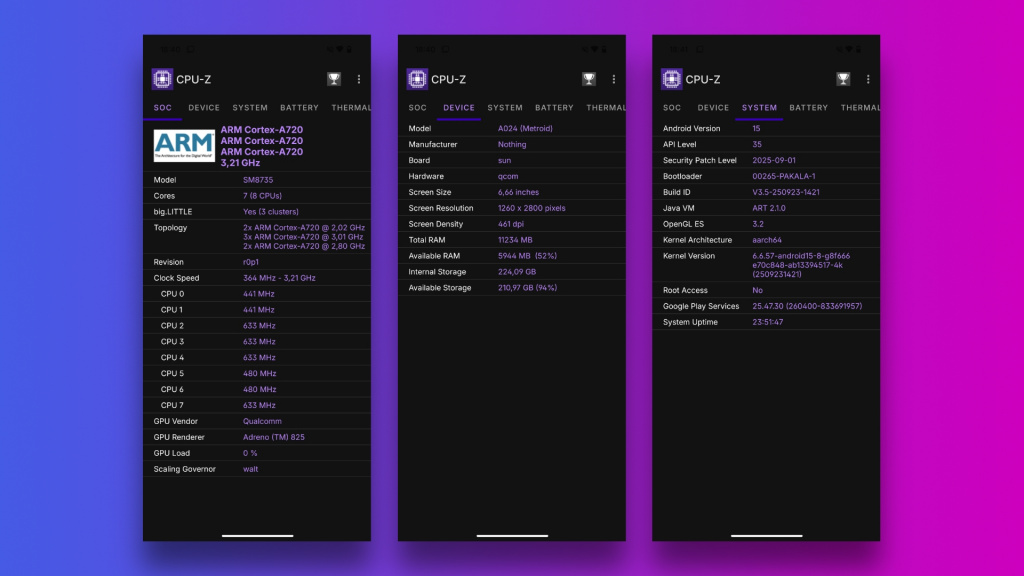Open trophy icon in left phone screen
Image resolution: width=1024 pixels, height=576 pixels.
pyautogui.click(x=334, y=79)
